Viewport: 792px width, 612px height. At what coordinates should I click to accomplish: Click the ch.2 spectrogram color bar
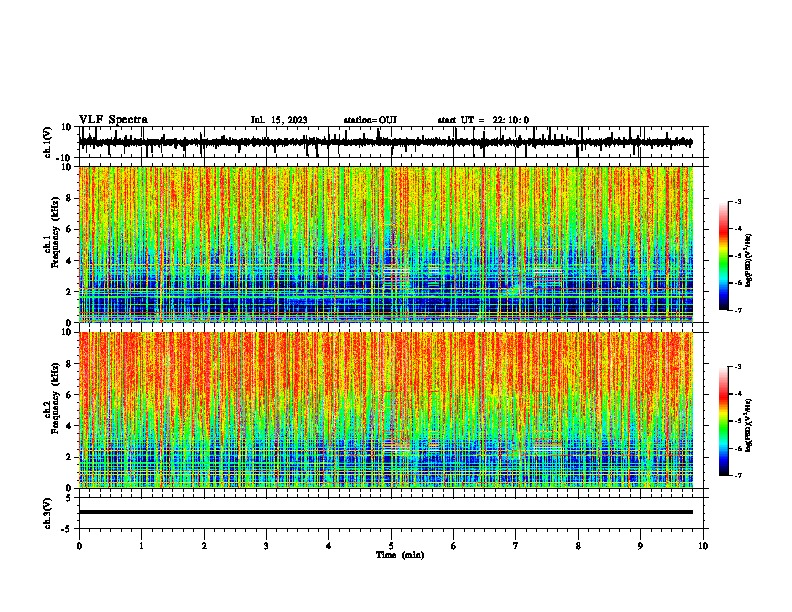(723, 421)
